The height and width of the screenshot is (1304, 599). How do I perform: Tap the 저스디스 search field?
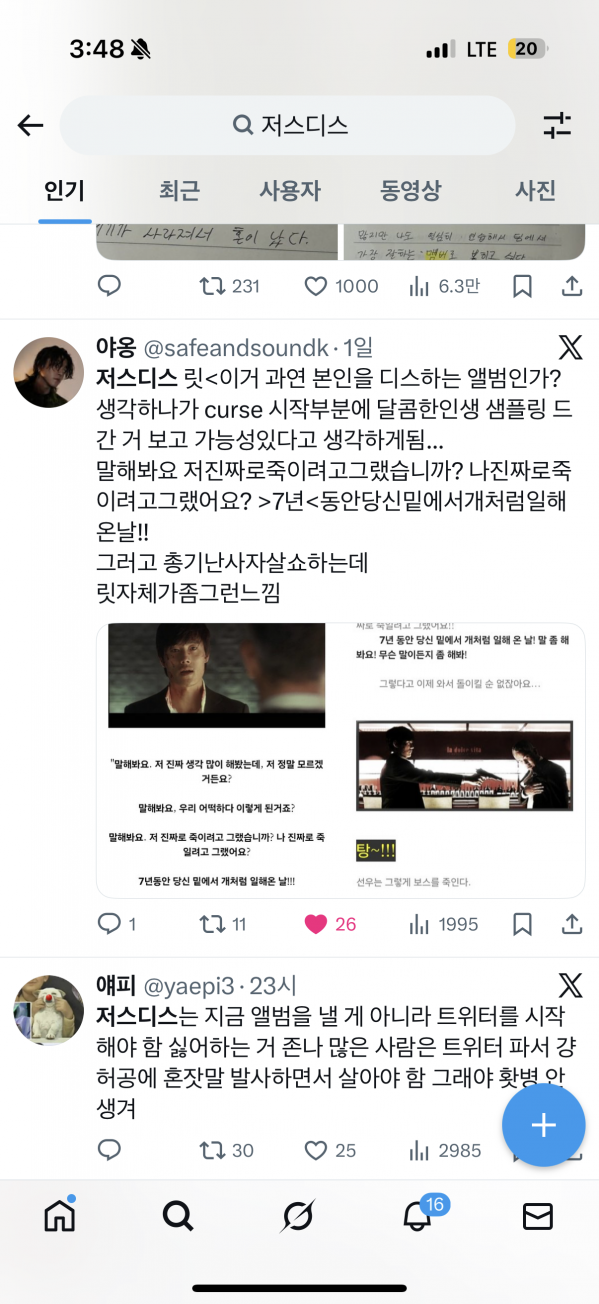click(x=288, y=125)
